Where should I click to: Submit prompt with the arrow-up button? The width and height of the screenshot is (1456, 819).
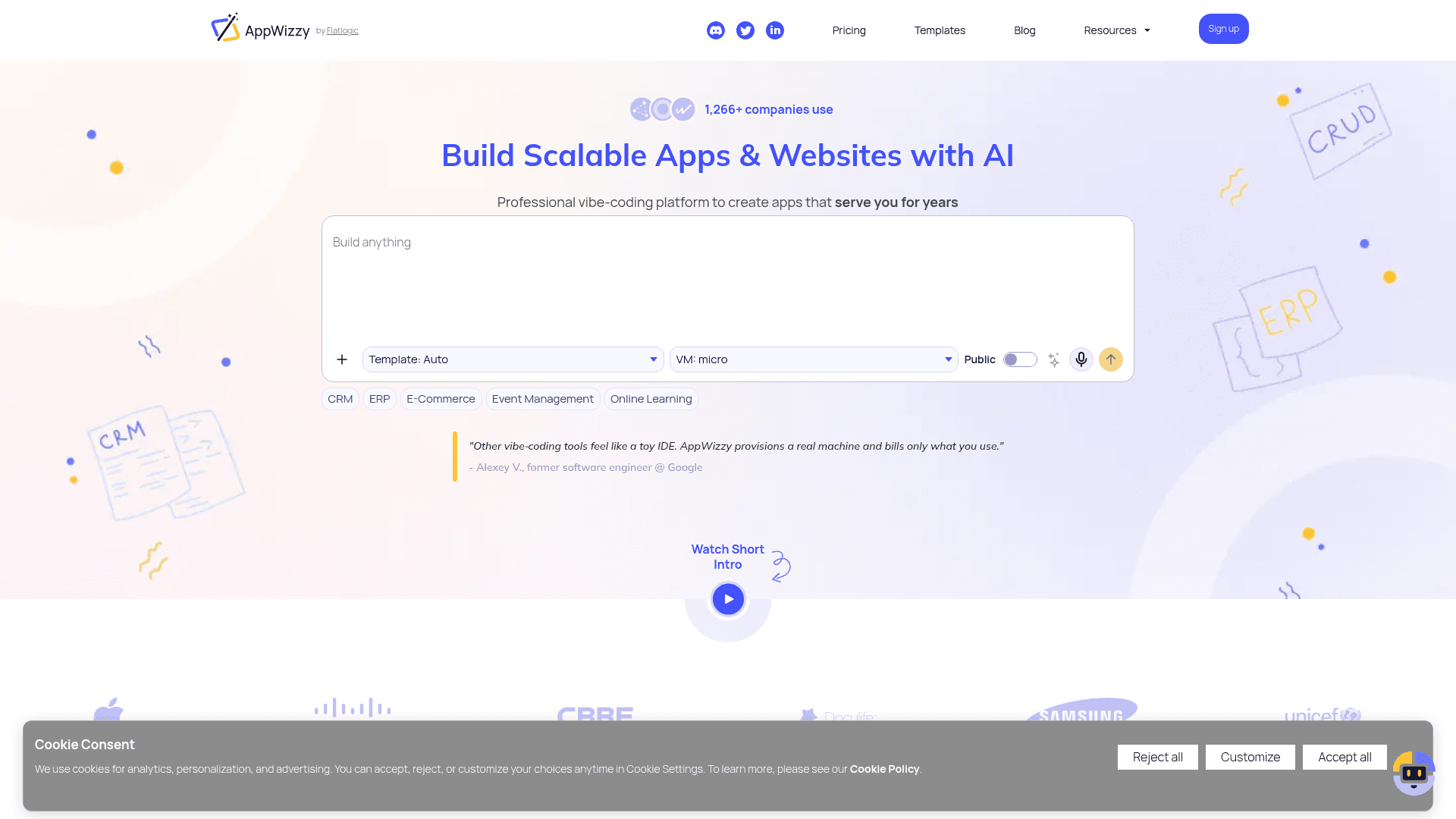tap(1111, 359)
